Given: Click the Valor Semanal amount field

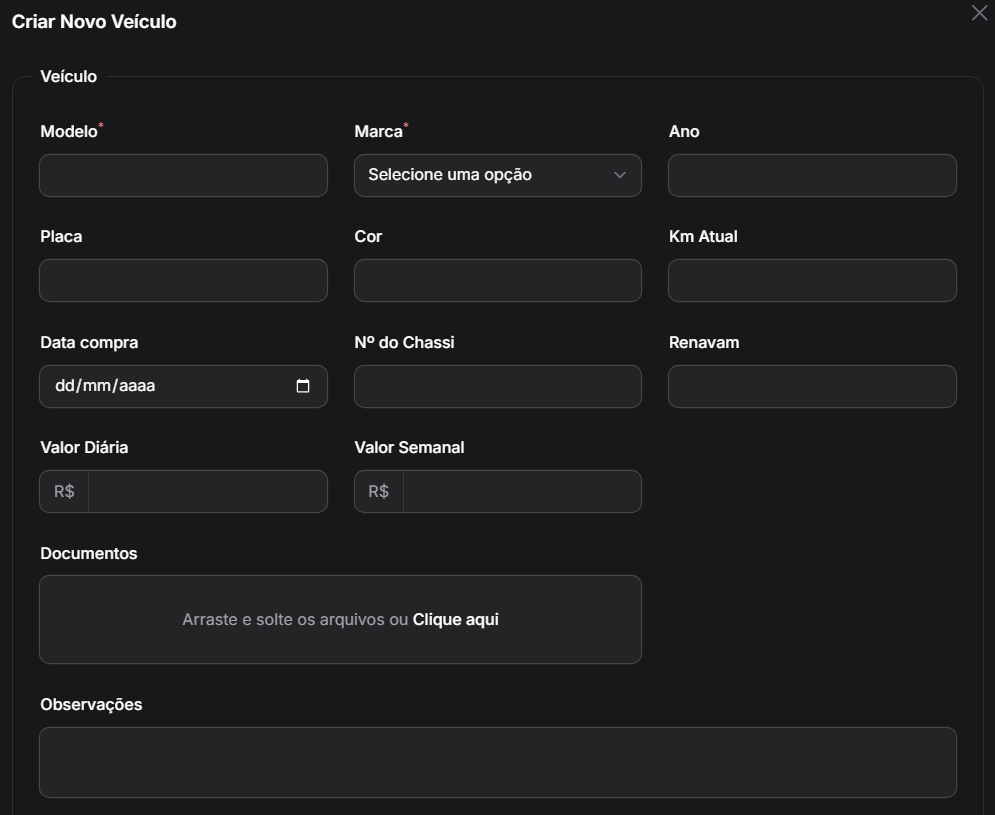Looking at the screenshot, I should pyautogui.click(x=522, y=491).
